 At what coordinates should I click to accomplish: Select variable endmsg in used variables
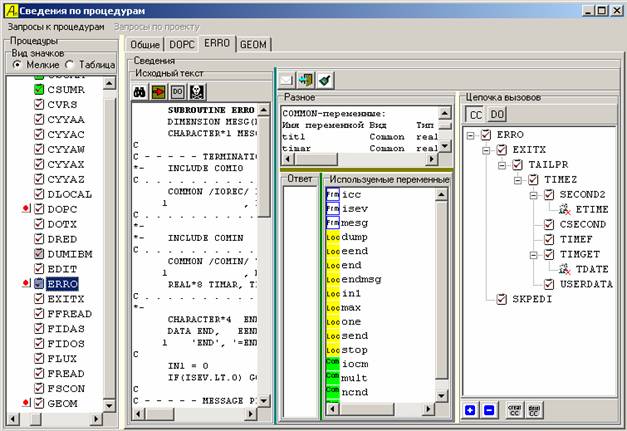click(361, 279)
